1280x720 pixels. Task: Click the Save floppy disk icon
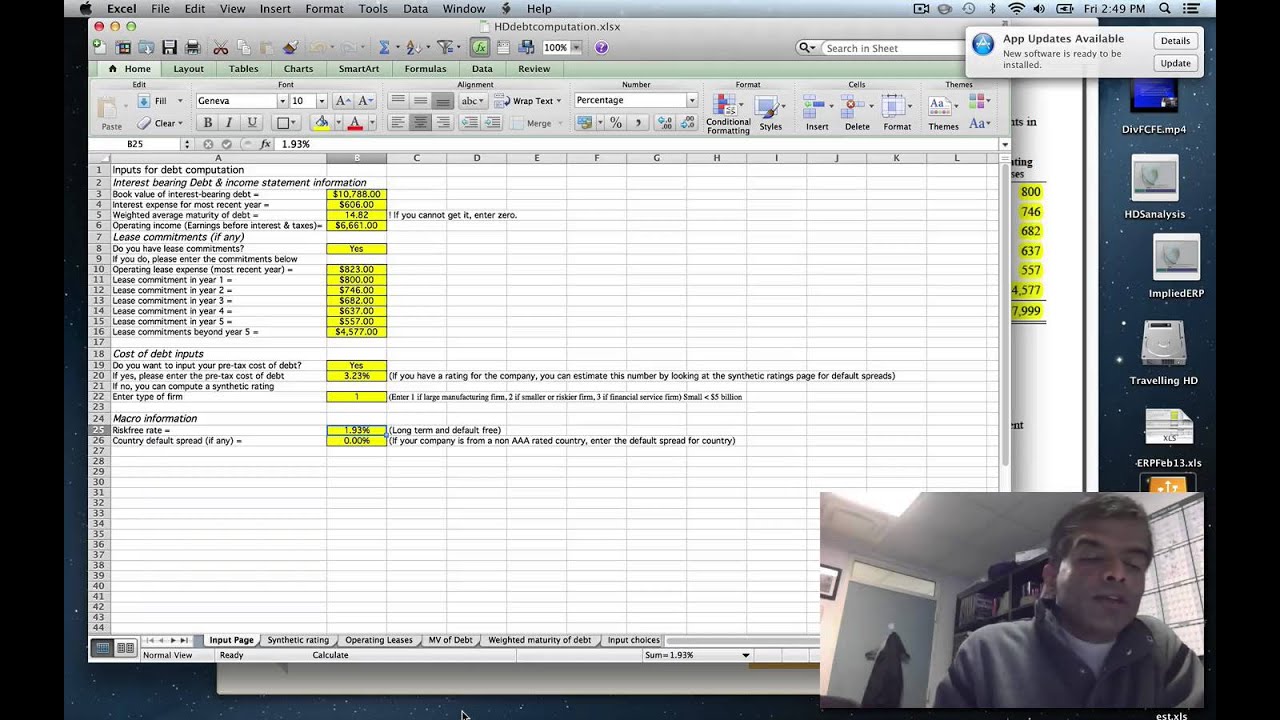coord(169,47)
